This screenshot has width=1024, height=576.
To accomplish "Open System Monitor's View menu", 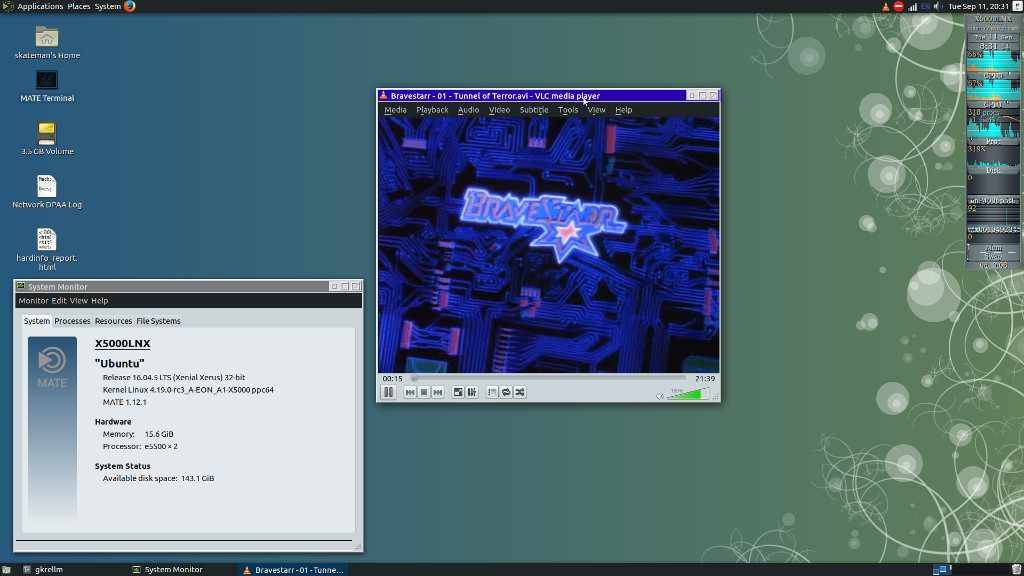I will click(x=78, y=301).
